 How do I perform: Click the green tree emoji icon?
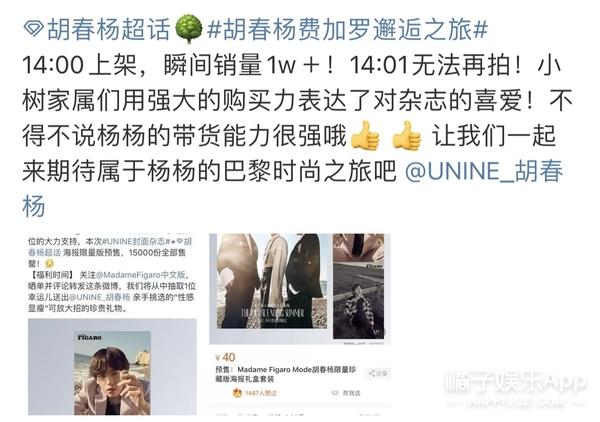[188, 29]
